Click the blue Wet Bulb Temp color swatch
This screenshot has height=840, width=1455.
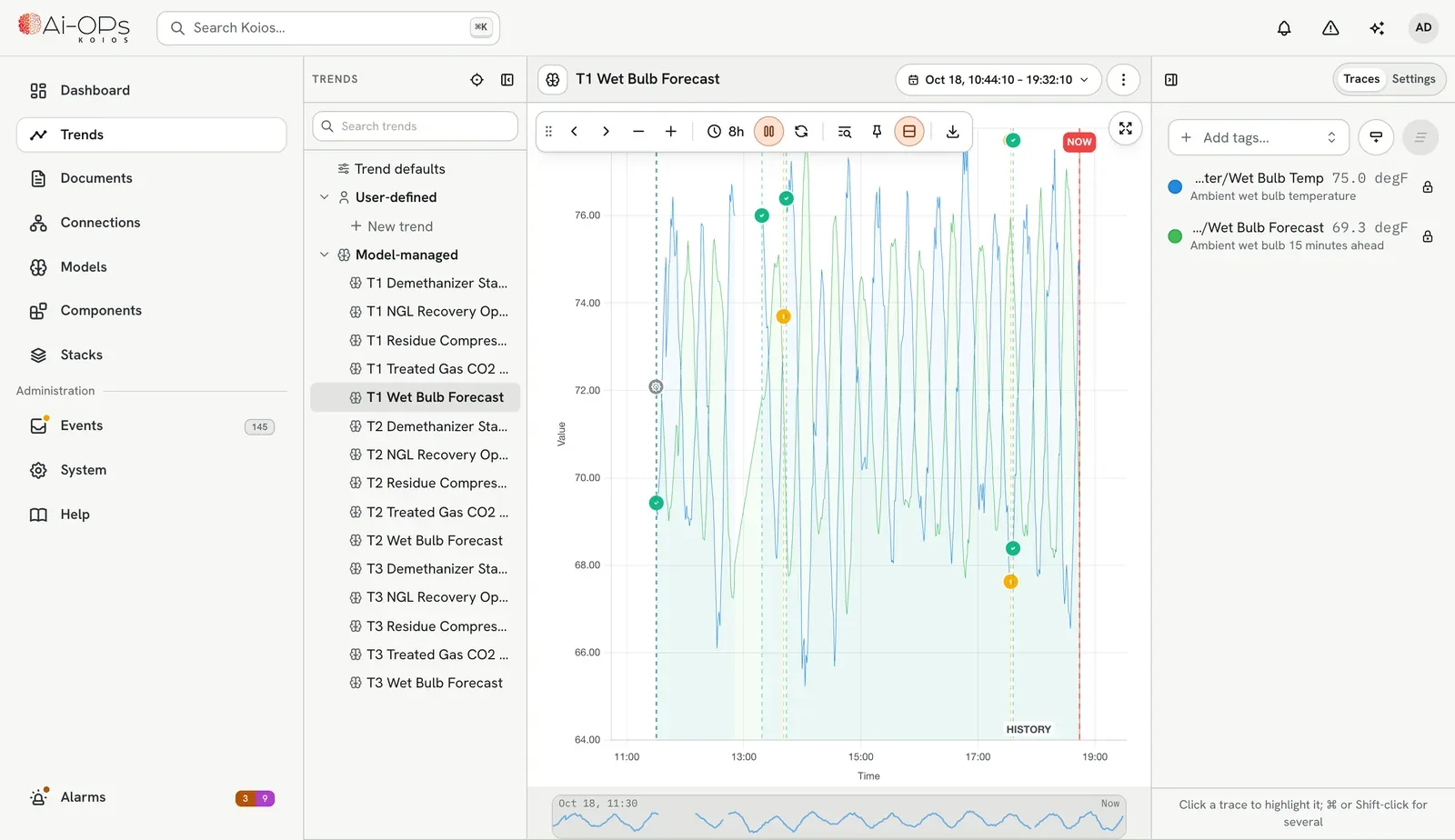[x=1175, y=186]
